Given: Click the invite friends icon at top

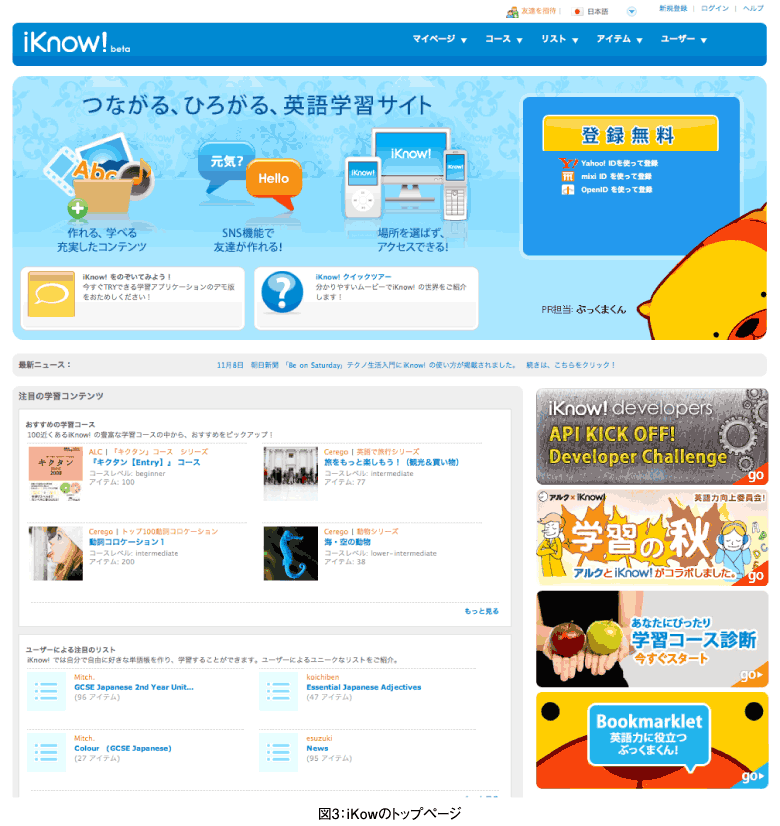Looking at the screenshot, I should click(512, 12).
